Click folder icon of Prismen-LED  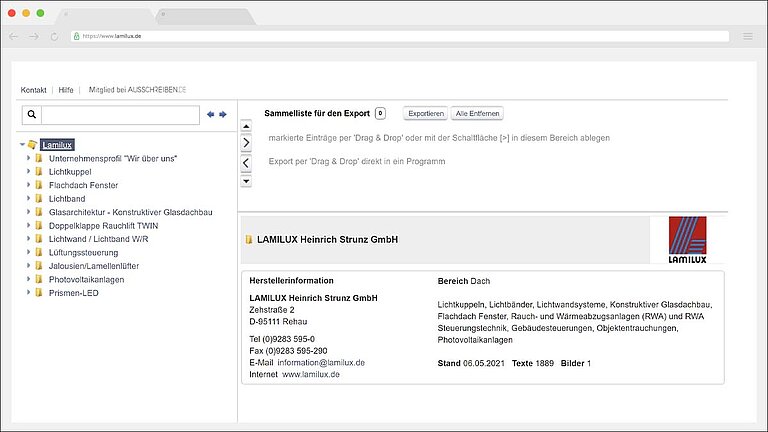(x=39, y=292)
